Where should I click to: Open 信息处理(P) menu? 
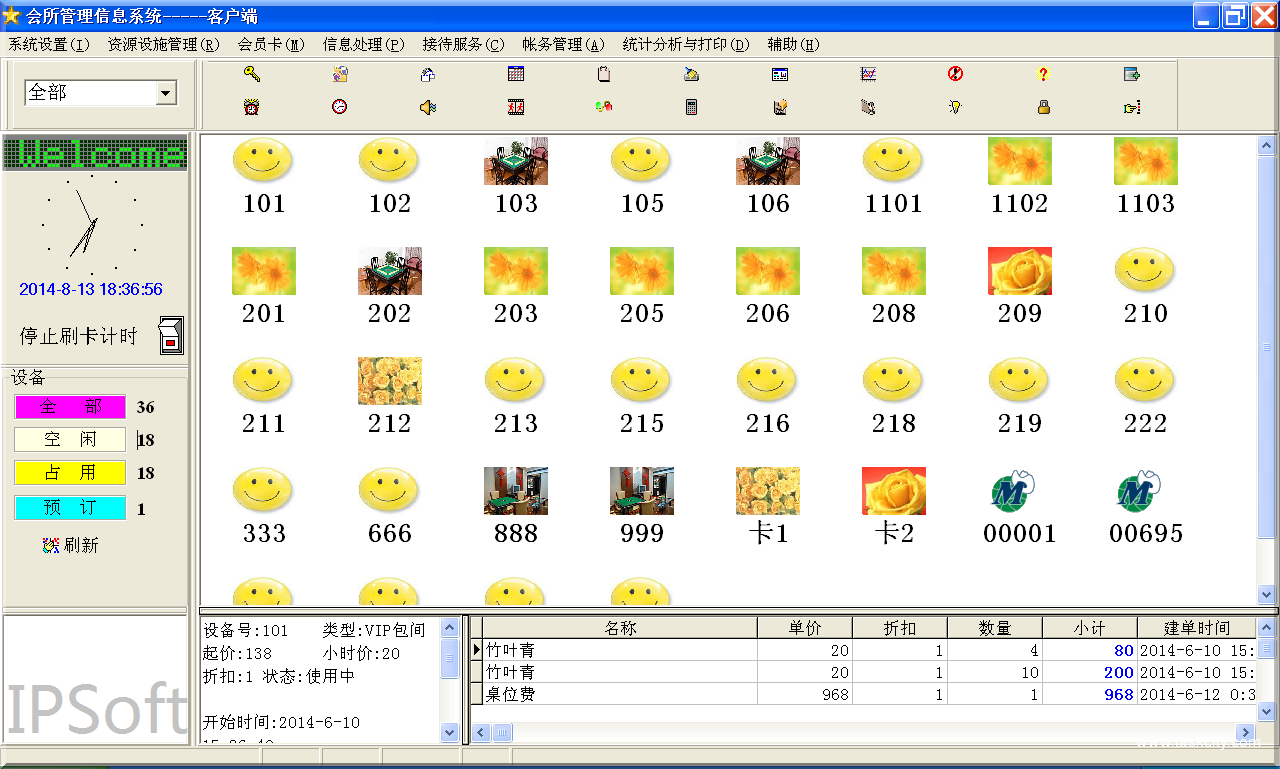[x=363, y=44]
